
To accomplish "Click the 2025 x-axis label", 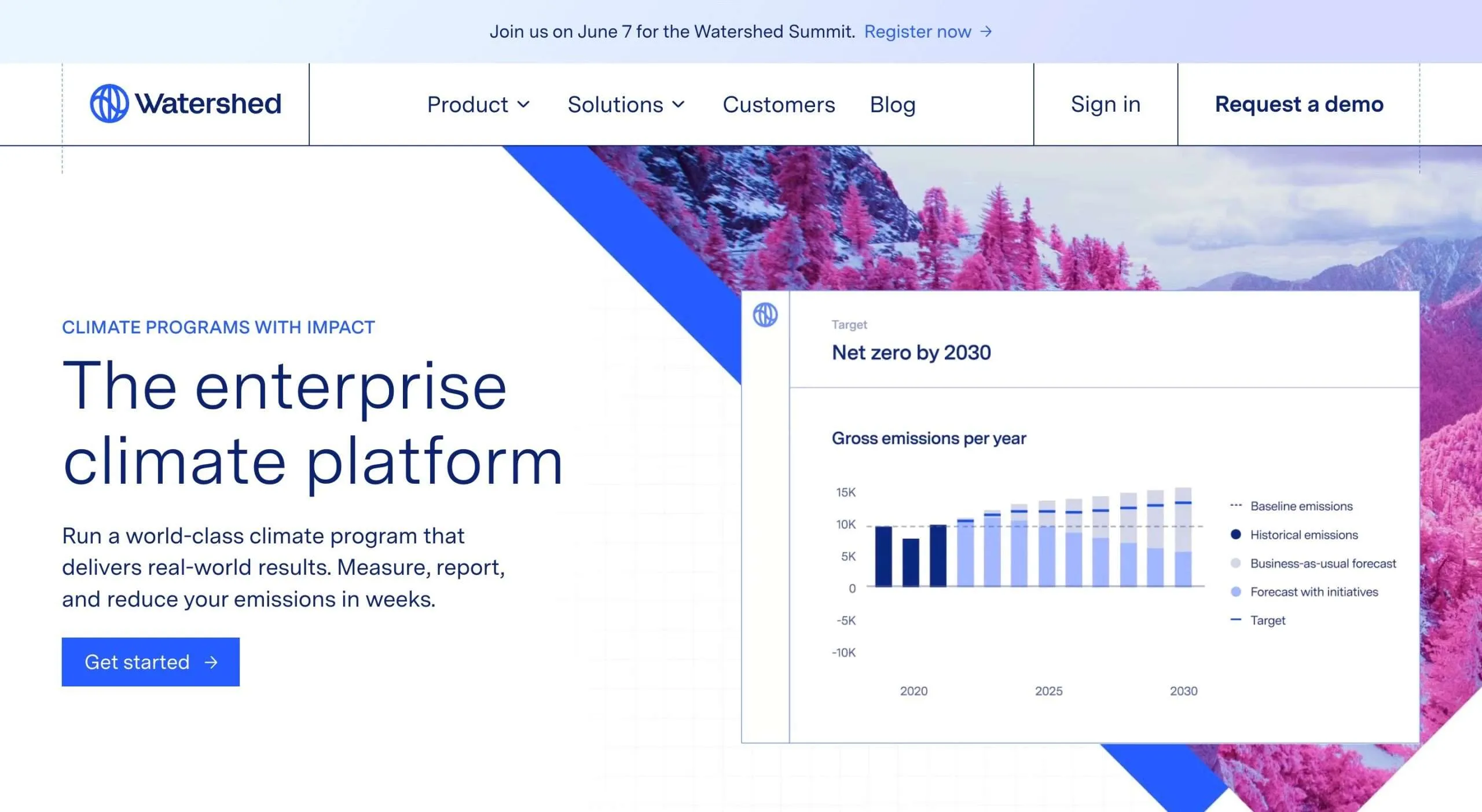I will pyautogui.click(x=1048, y=691).
